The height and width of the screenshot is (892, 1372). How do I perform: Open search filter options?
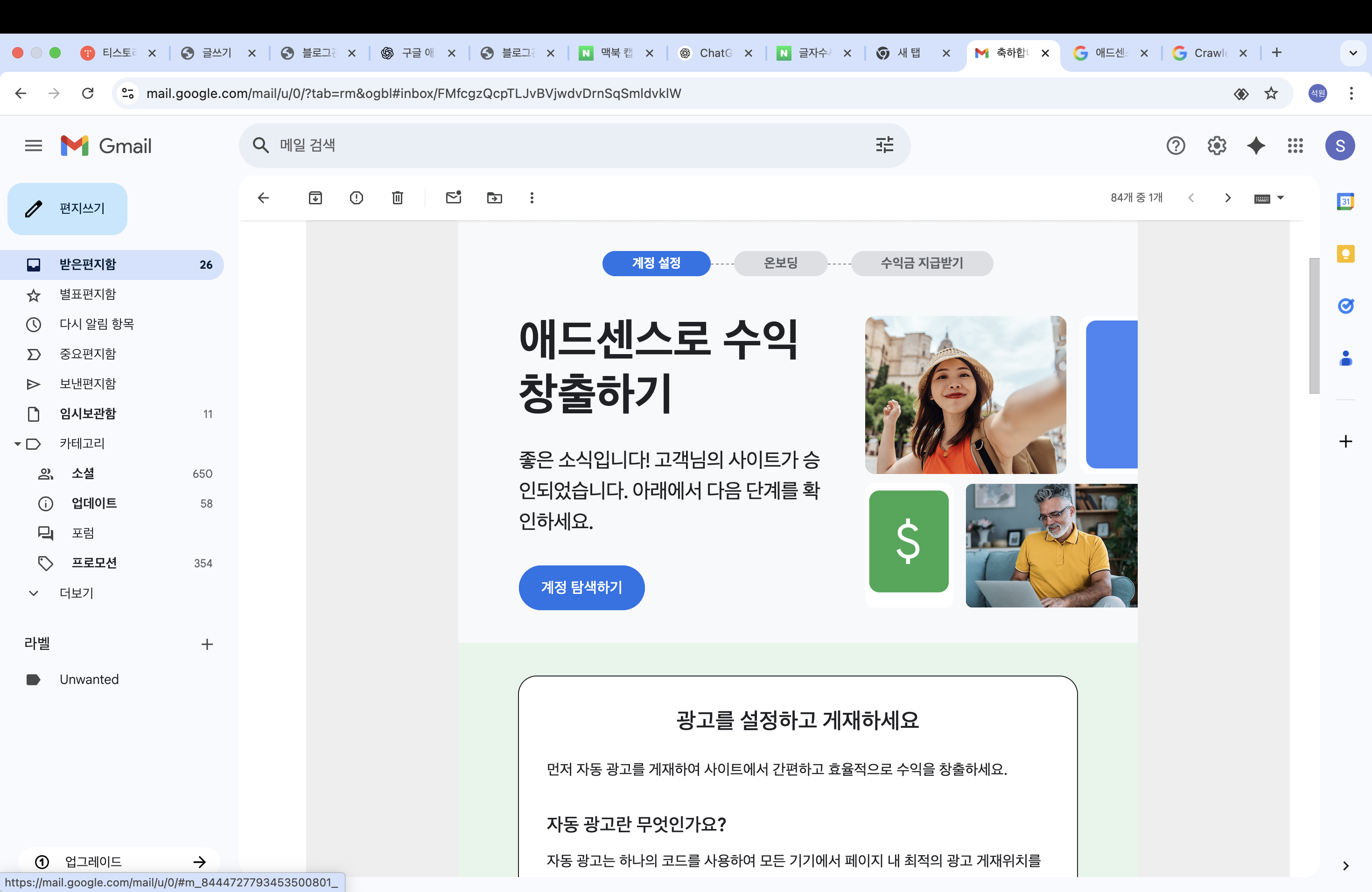[884, 145]
